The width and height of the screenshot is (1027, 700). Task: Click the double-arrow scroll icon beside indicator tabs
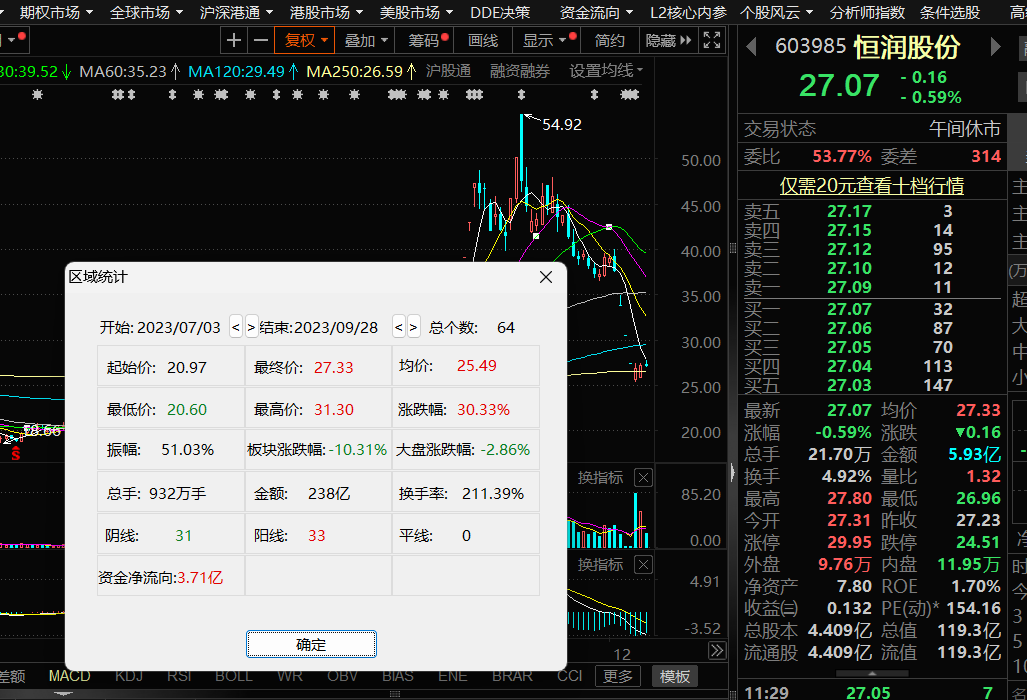click(x=716, y=651)
